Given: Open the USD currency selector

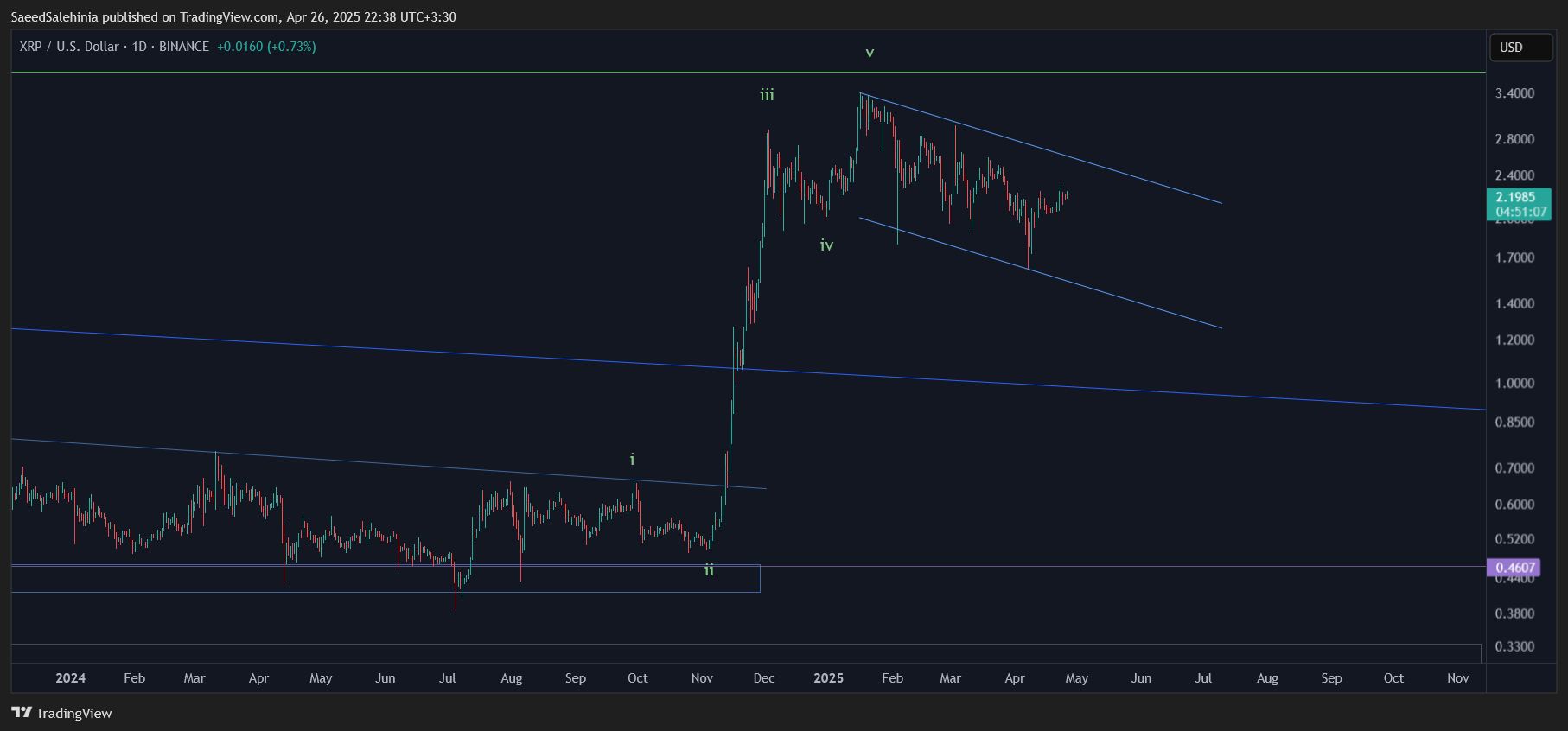Looking at the screenshot, I should click(1520, 48).
